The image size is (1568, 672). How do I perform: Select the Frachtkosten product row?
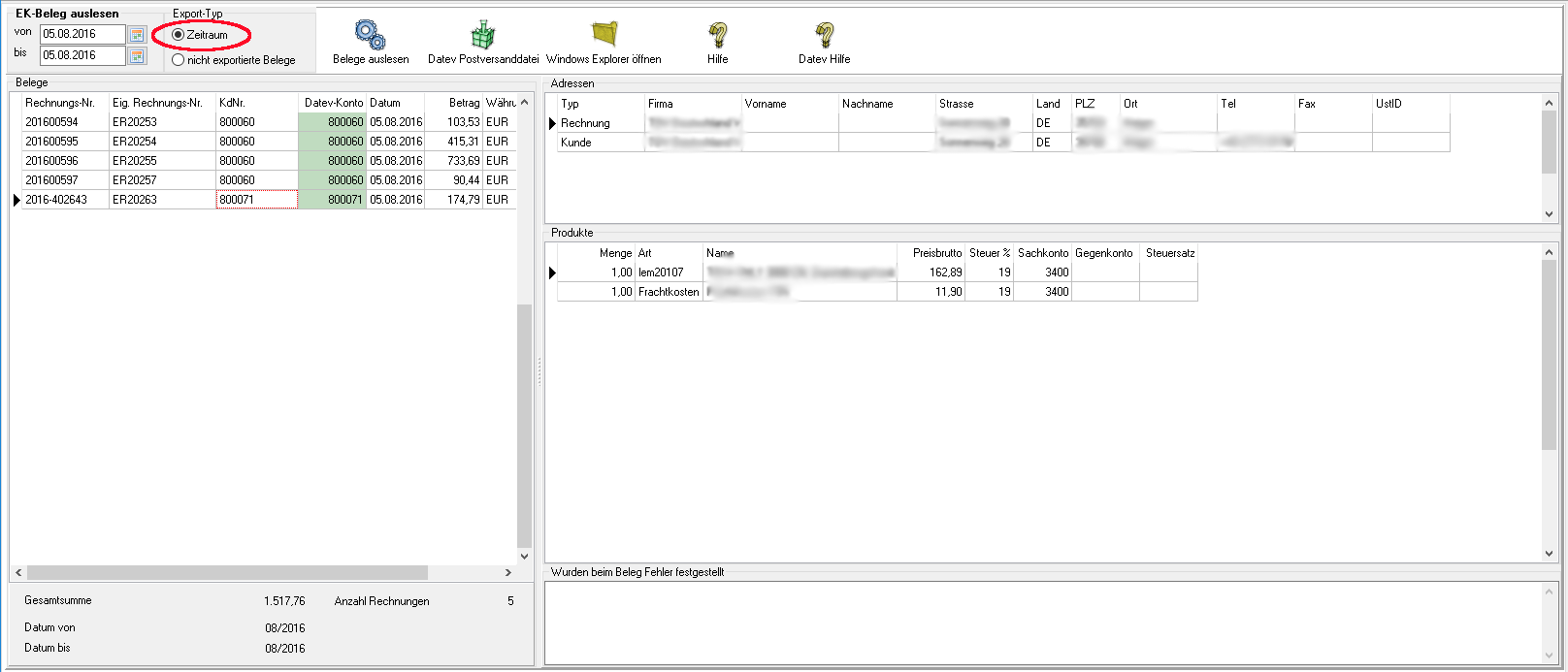point(668,292)
